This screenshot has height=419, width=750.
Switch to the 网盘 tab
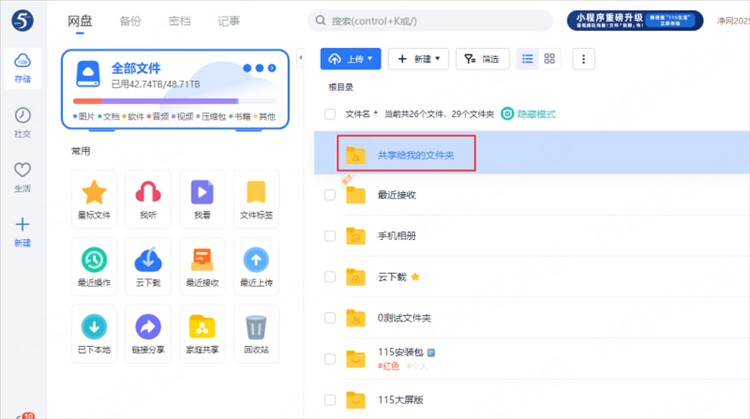pyautogui.click(x=79, y=21)
